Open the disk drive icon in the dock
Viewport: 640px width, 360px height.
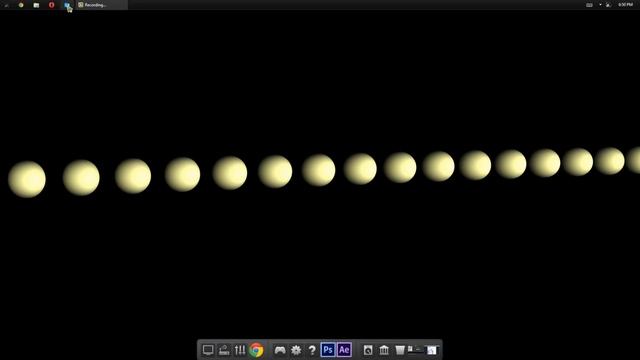(x=368, y=350)
